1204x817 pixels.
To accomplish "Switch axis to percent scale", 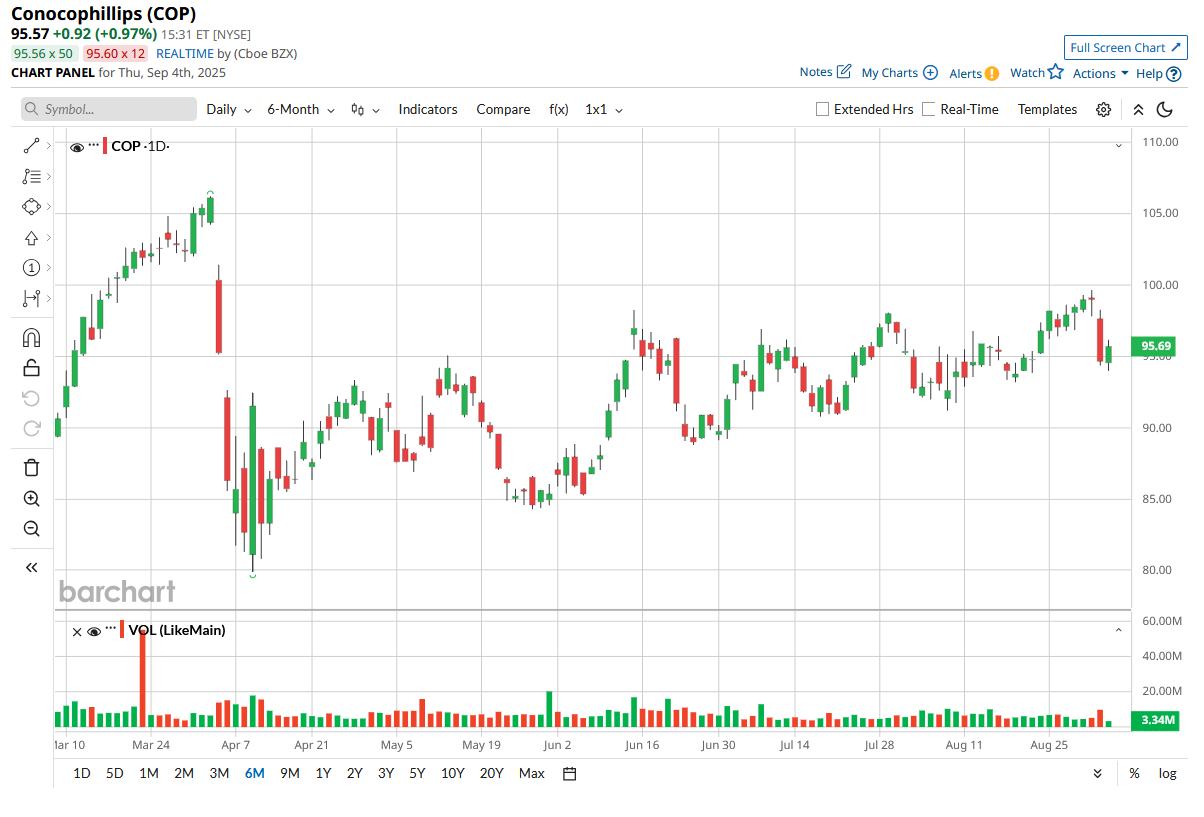I will click(1134, 773).
